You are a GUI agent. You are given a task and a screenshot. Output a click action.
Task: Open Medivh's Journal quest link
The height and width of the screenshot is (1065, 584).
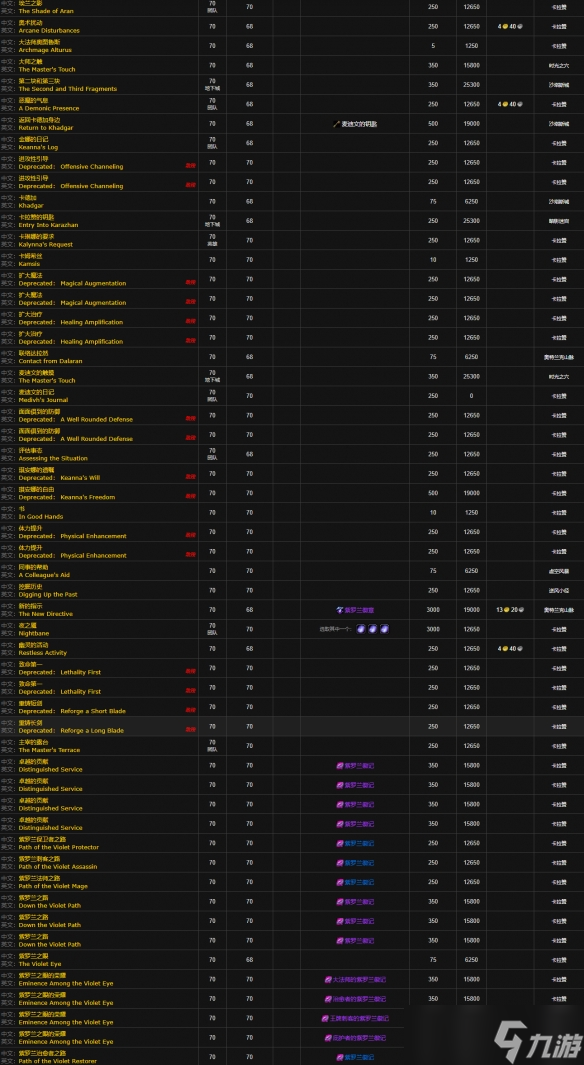tap(43, 400)
